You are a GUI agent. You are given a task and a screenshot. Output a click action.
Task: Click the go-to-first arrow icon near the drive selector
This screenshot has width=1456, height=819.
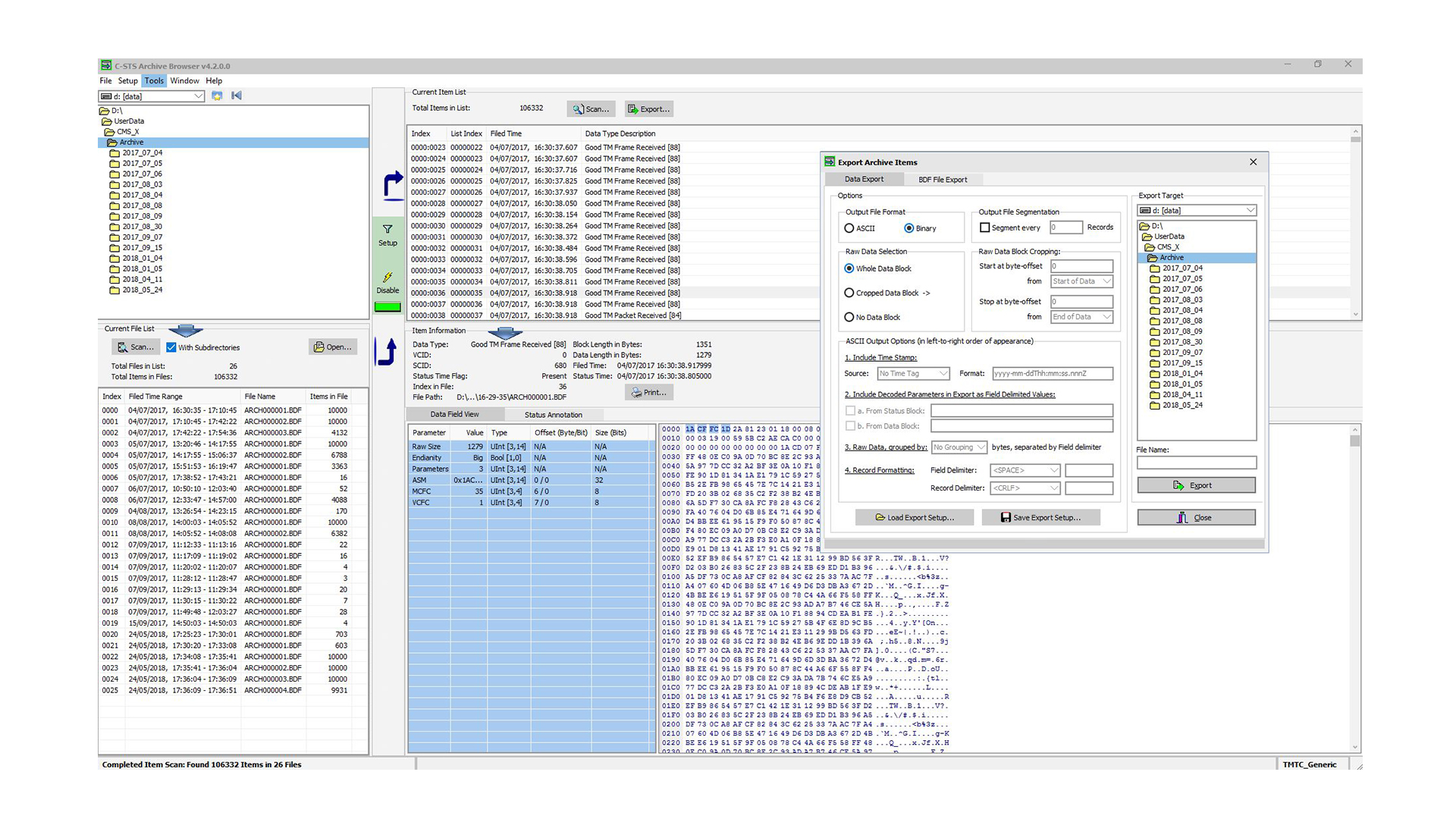coord(237,96)
